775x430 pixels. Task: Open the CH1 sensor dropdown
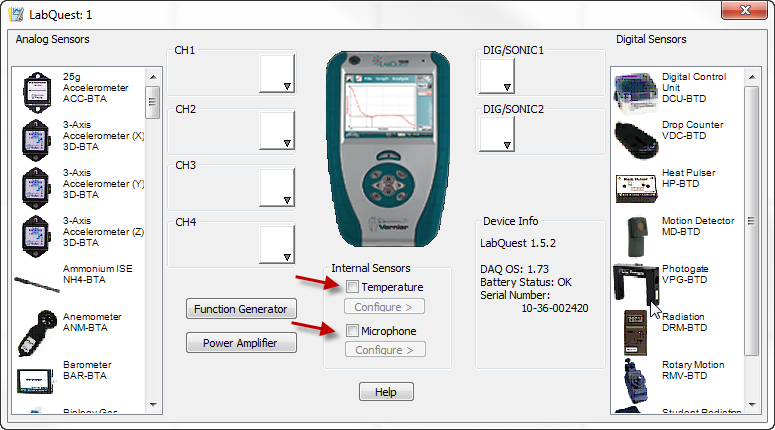(277, 74)
